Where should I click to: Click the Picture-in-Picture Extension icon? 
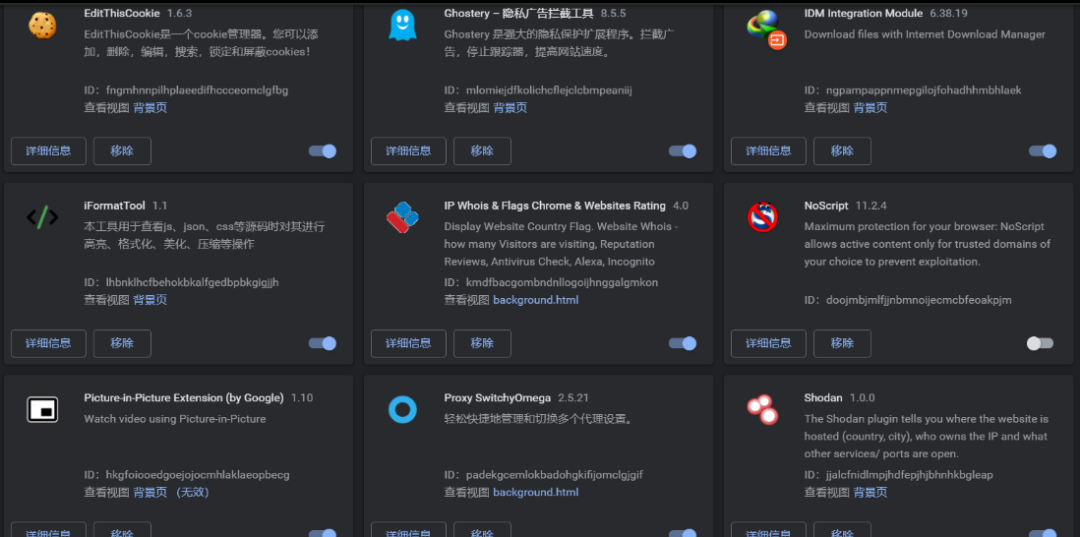(42, 410)
